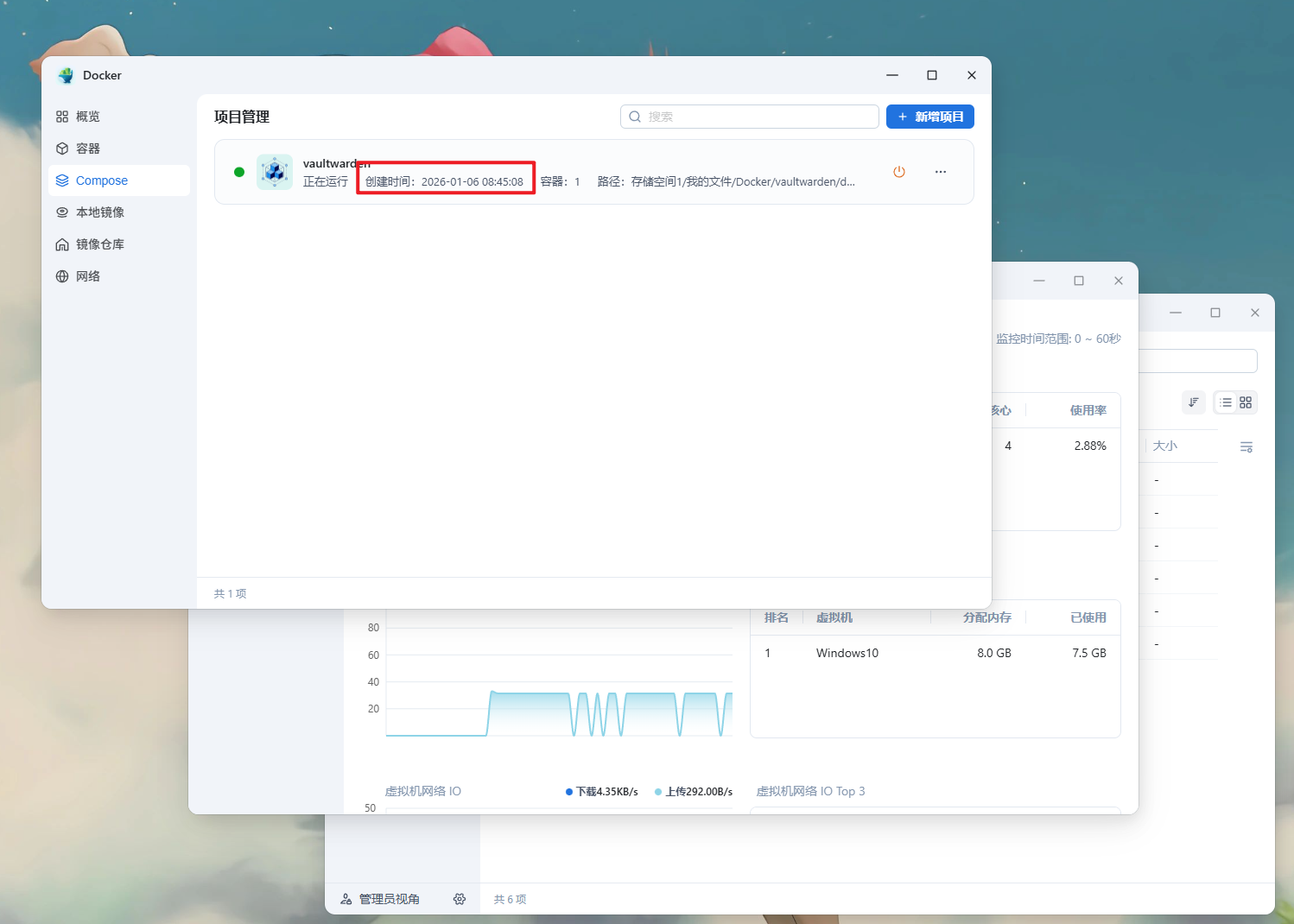
Task: Switch to grid view in file window
Action: 1246,402
